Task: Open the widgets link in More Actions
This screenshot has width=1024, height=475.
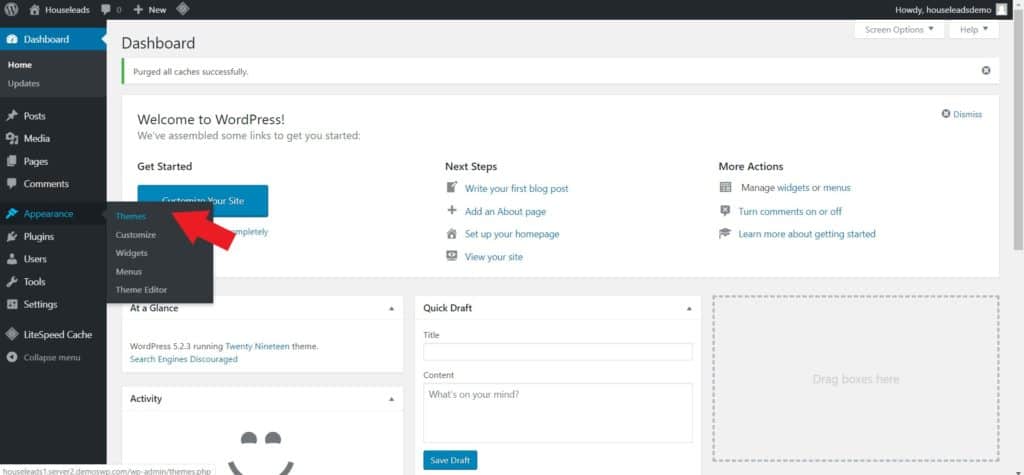Action: pos(793,188)
